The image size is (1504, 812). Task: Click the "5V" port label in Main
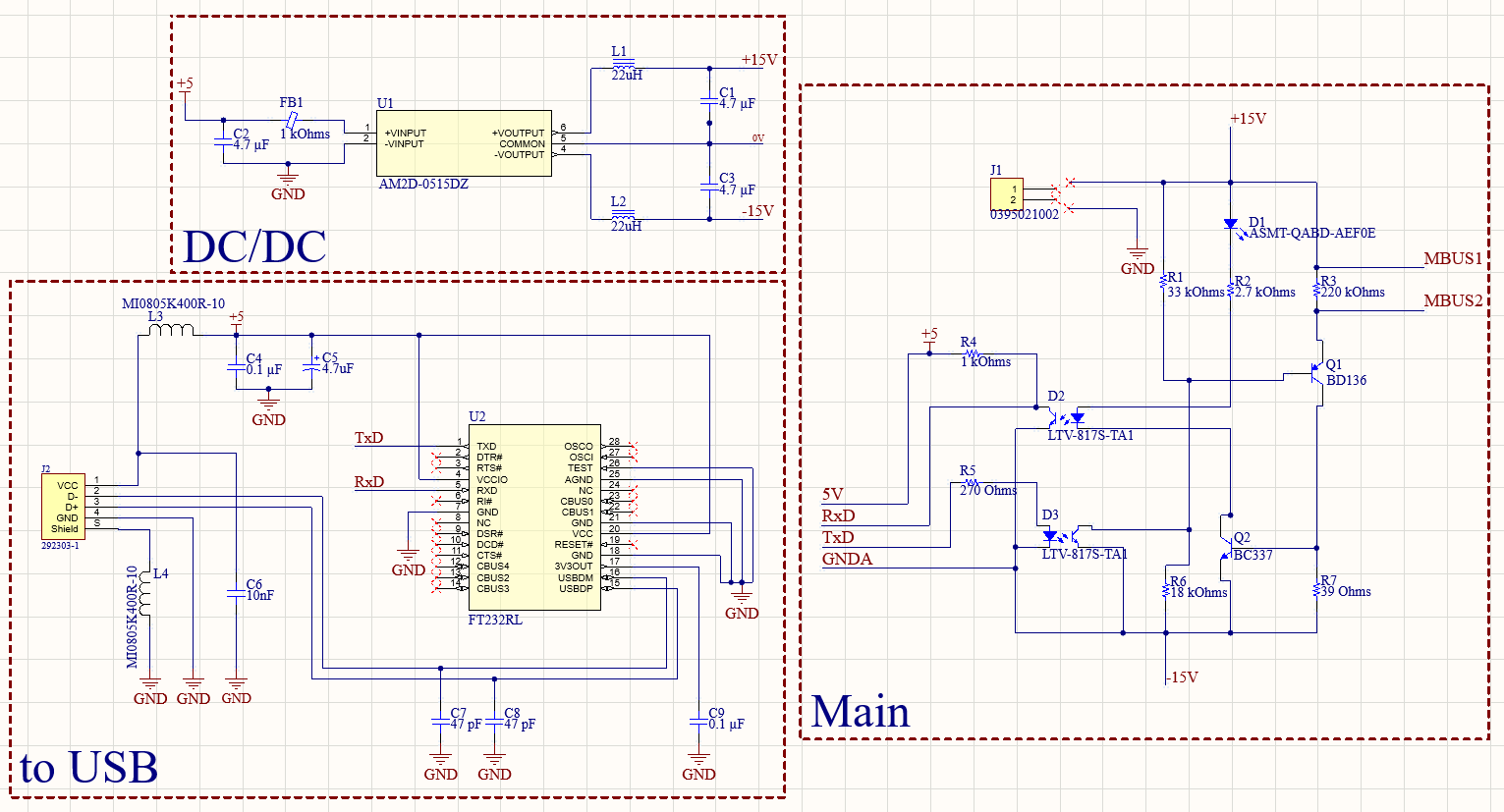coord(832,494)
